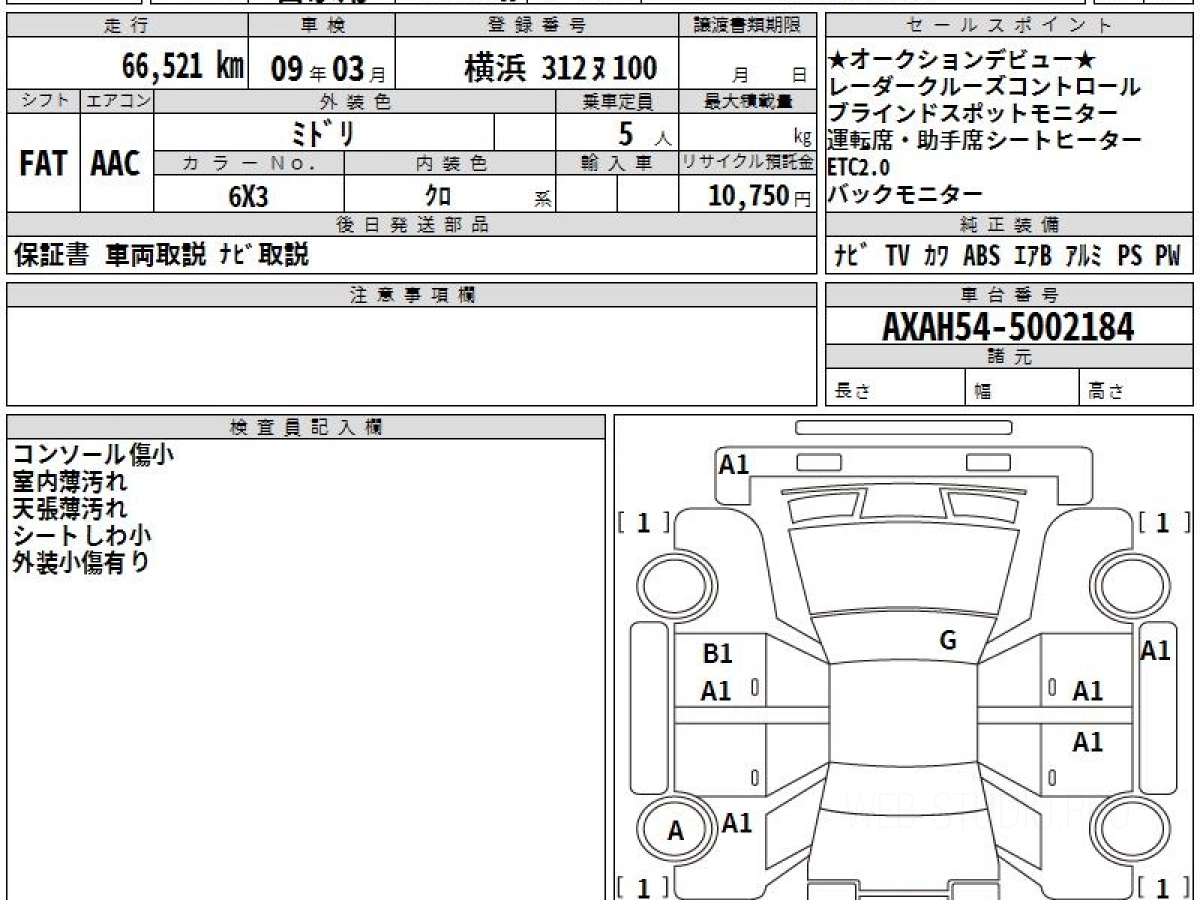Click the セールスポイント header

[1008, 26]
